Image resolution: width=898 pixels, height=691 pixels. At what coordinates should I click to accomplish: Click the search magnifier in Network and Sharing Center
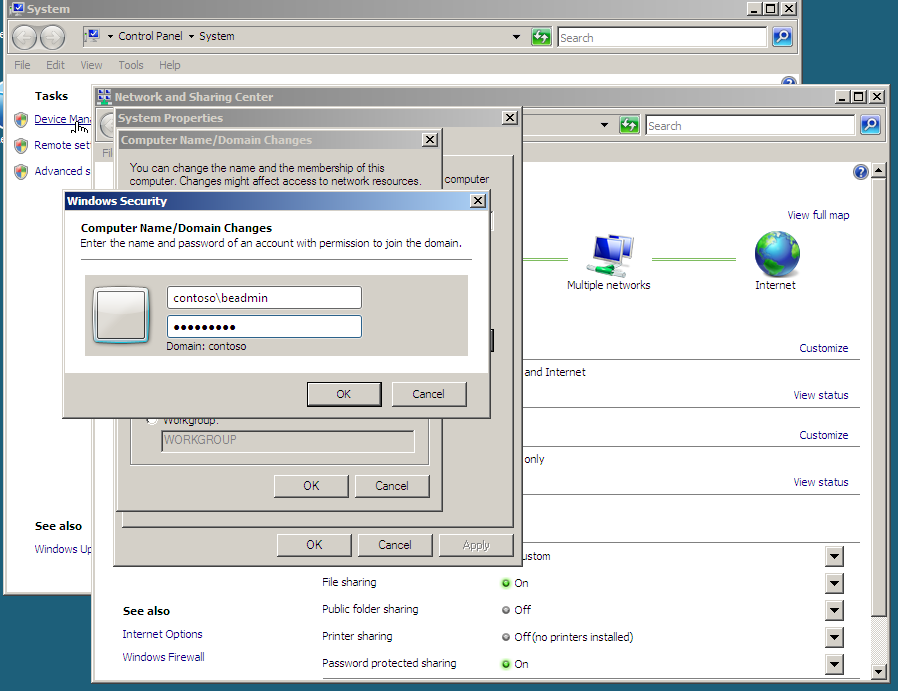pyautogui.click(x=871, y=125)
